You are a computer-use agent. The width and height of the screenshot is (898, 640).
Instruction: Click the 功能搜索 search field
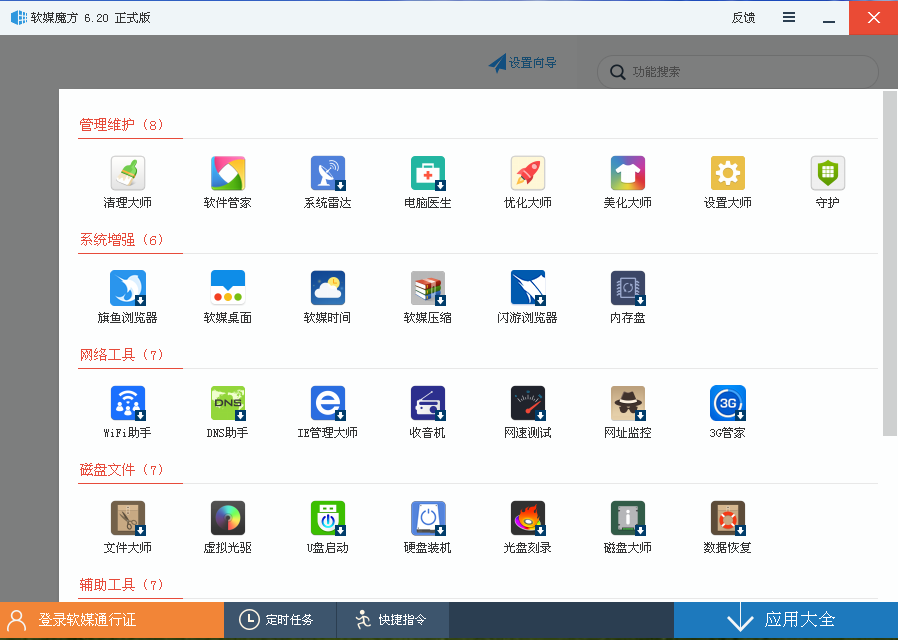tap(738, 72)
